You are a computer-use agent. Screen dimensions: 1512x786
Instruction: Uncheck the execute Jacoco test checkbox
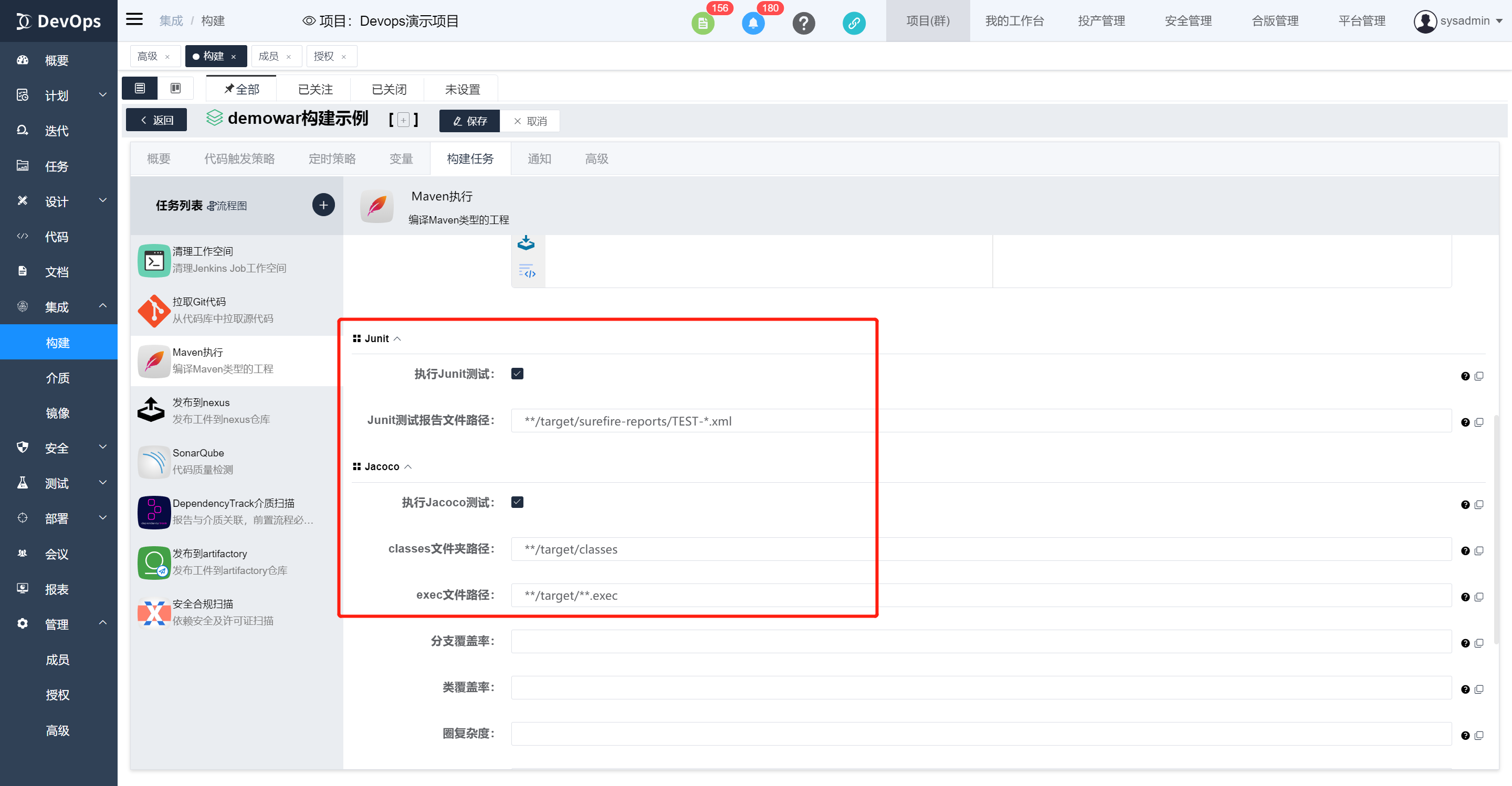517,502
